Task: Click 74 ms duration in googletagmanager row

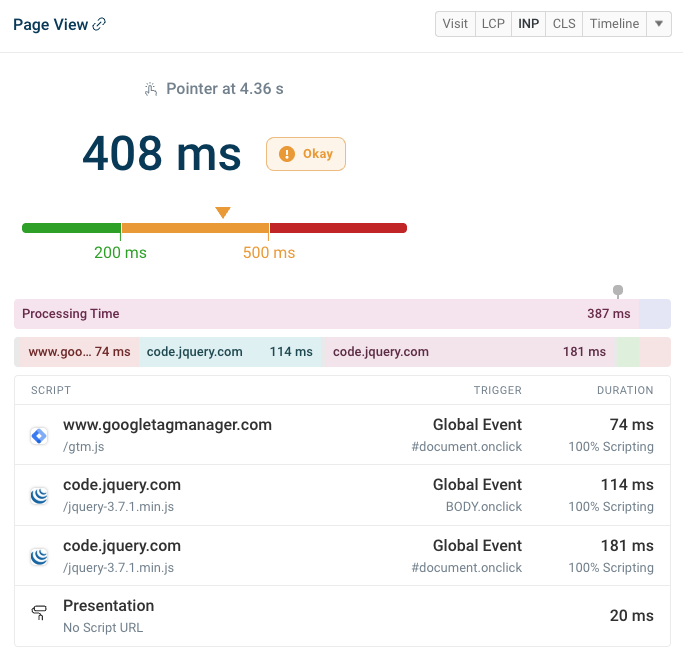Action: pos(632,424)
